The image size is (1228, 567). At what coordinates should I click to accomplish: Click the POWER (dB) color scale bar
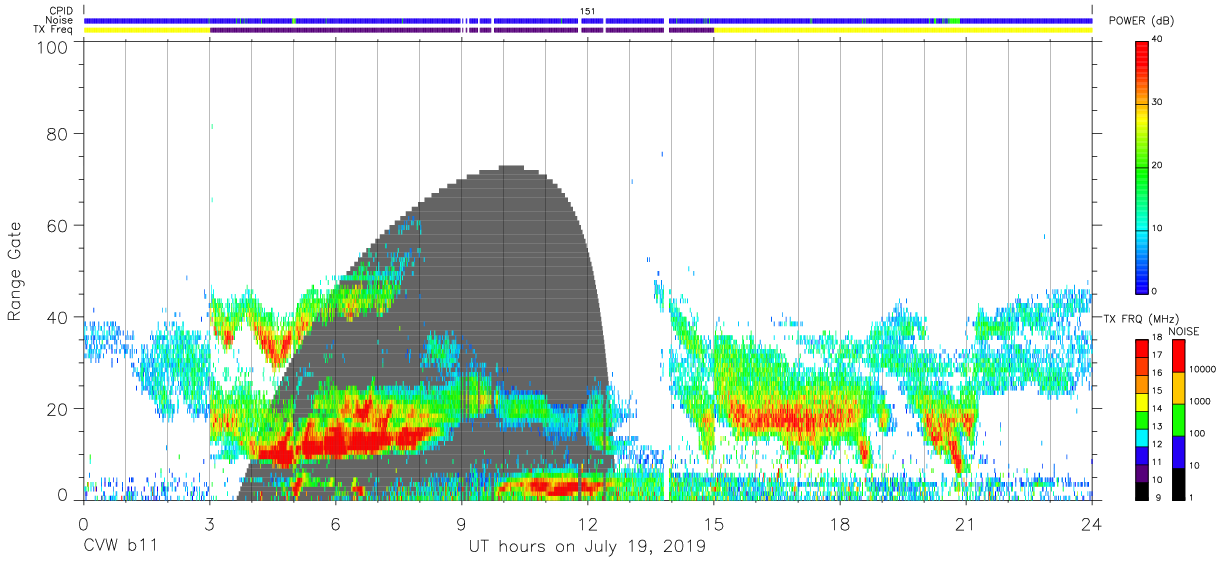[x=1142, y=166]
